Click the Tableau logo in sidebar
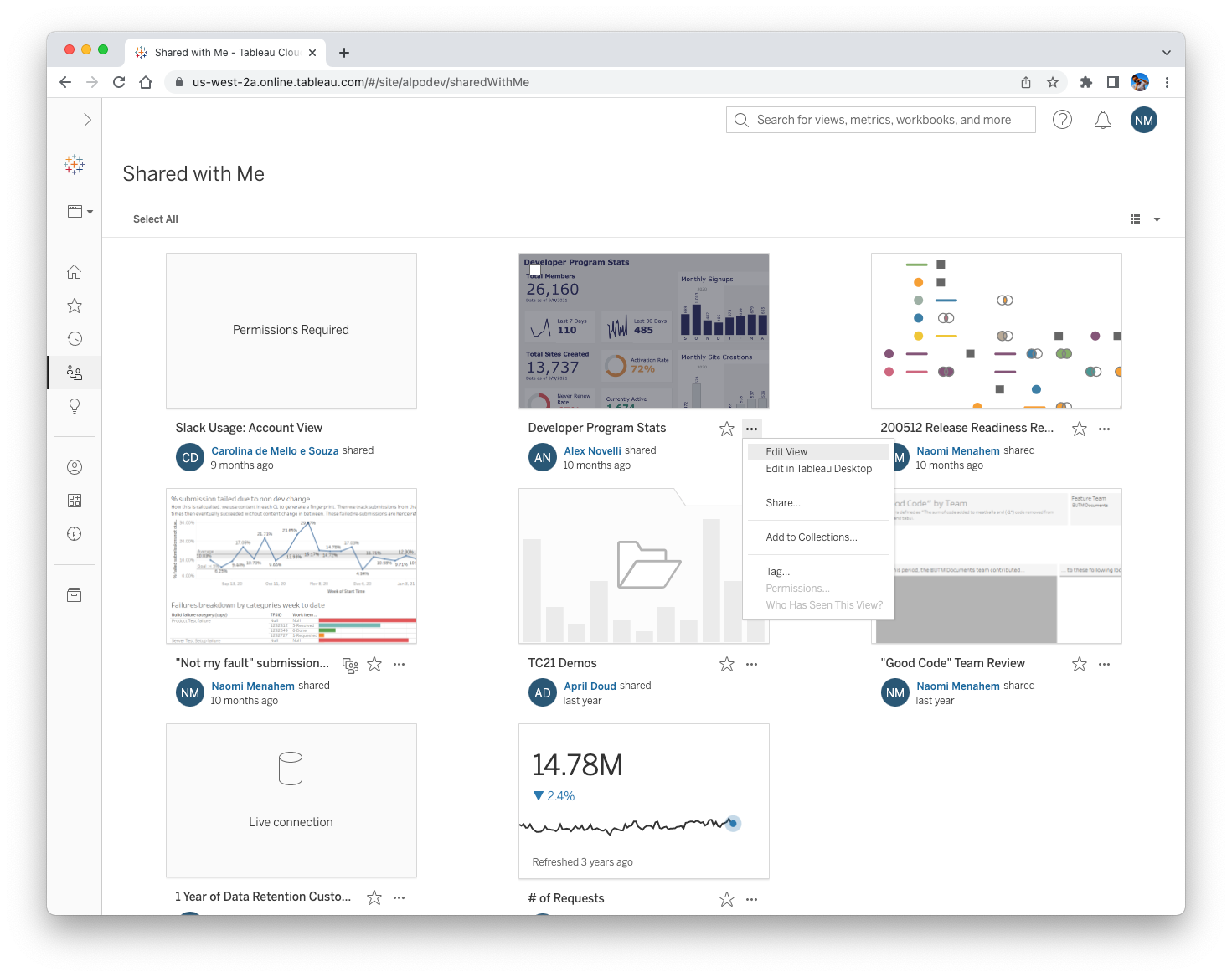 click(75, 164)
